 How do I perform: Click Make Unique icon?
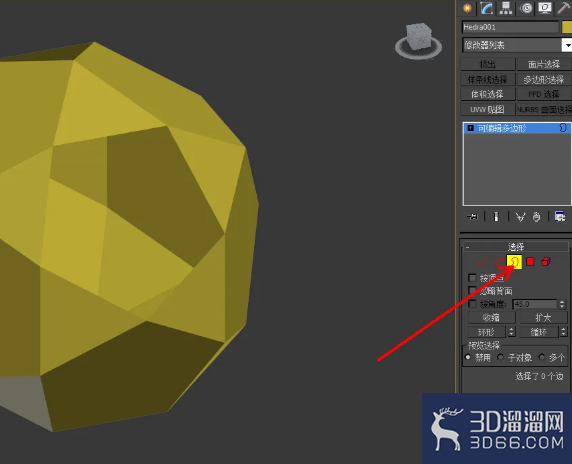click(521, 217)
